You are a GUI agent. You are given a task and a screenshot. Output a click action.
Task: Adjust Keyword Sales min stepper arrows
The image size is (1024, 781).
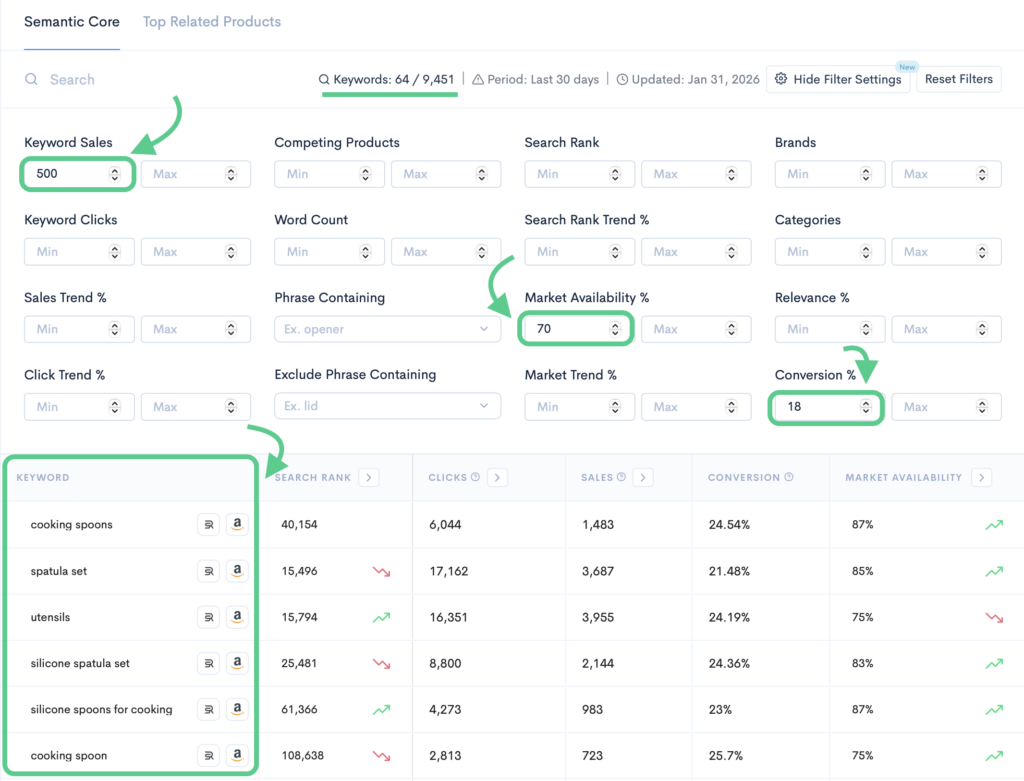(x=115, y=174)
